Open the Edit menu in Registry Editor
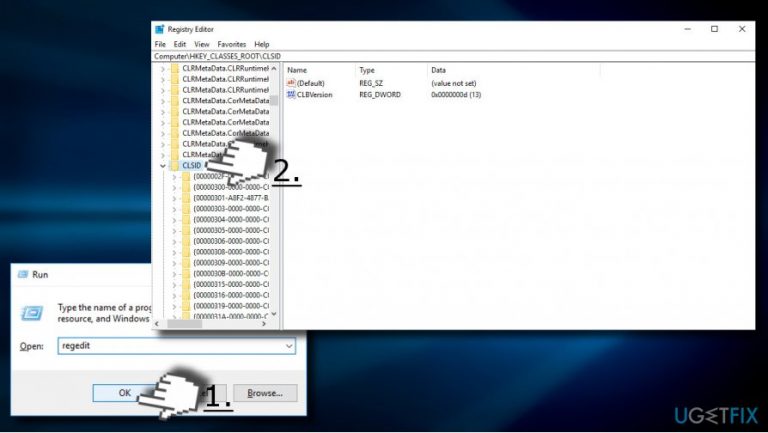The height and width of the screenshot is (433, 768). (x=180, y=44)
